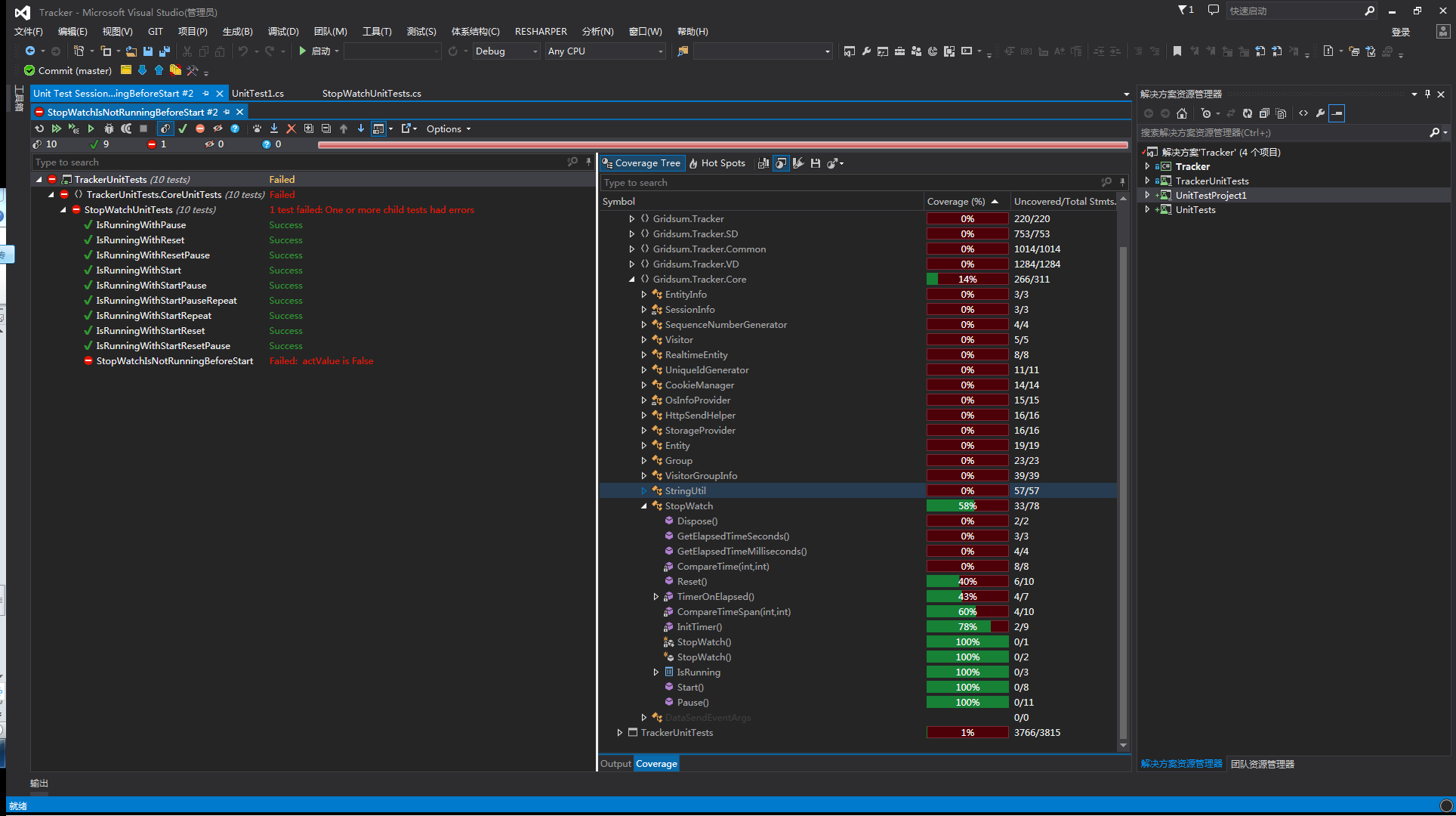Remove selected tests with red X icon
The height and width of the screenshot is (816, 1456).
[x=292, y=128]
